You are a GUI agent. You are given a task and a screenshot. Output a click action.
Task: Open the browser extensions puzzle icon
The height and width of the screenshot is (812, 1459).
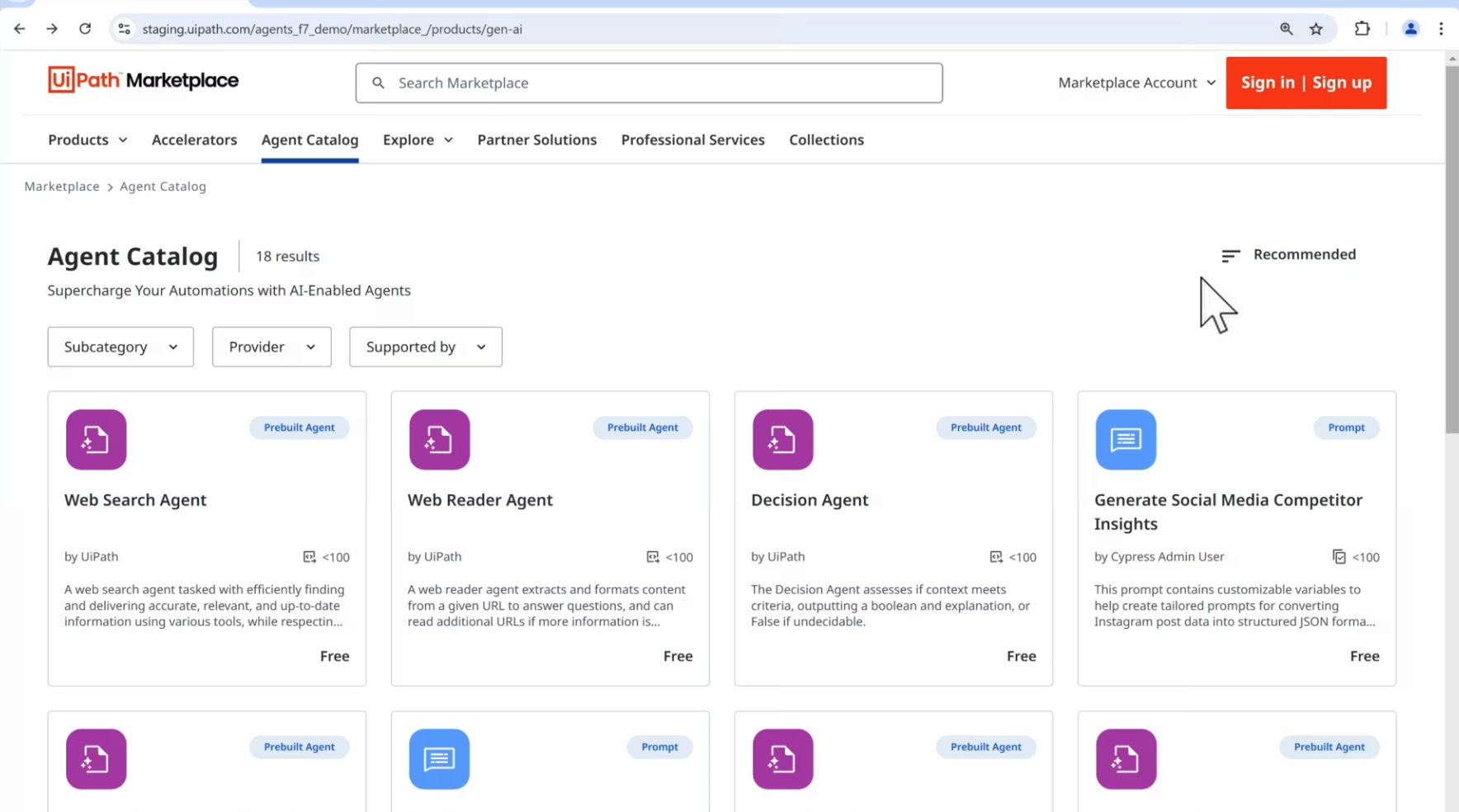coord(1362,29)
